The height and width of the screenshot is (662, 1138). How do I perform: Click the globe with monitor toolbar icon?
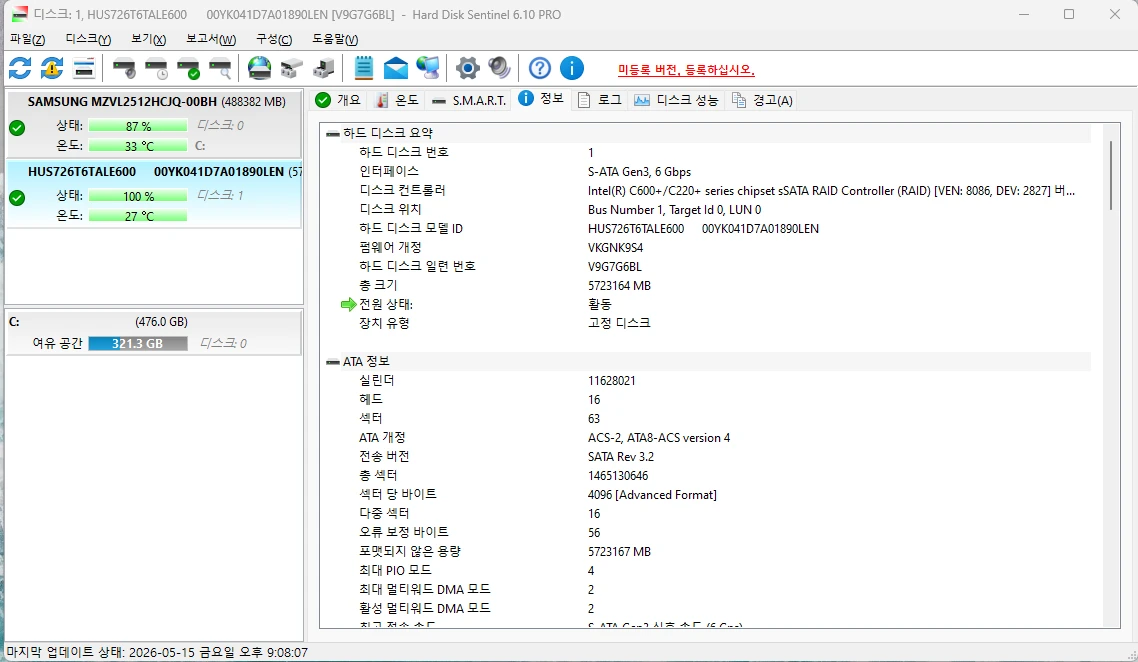(x=427, y=68)
